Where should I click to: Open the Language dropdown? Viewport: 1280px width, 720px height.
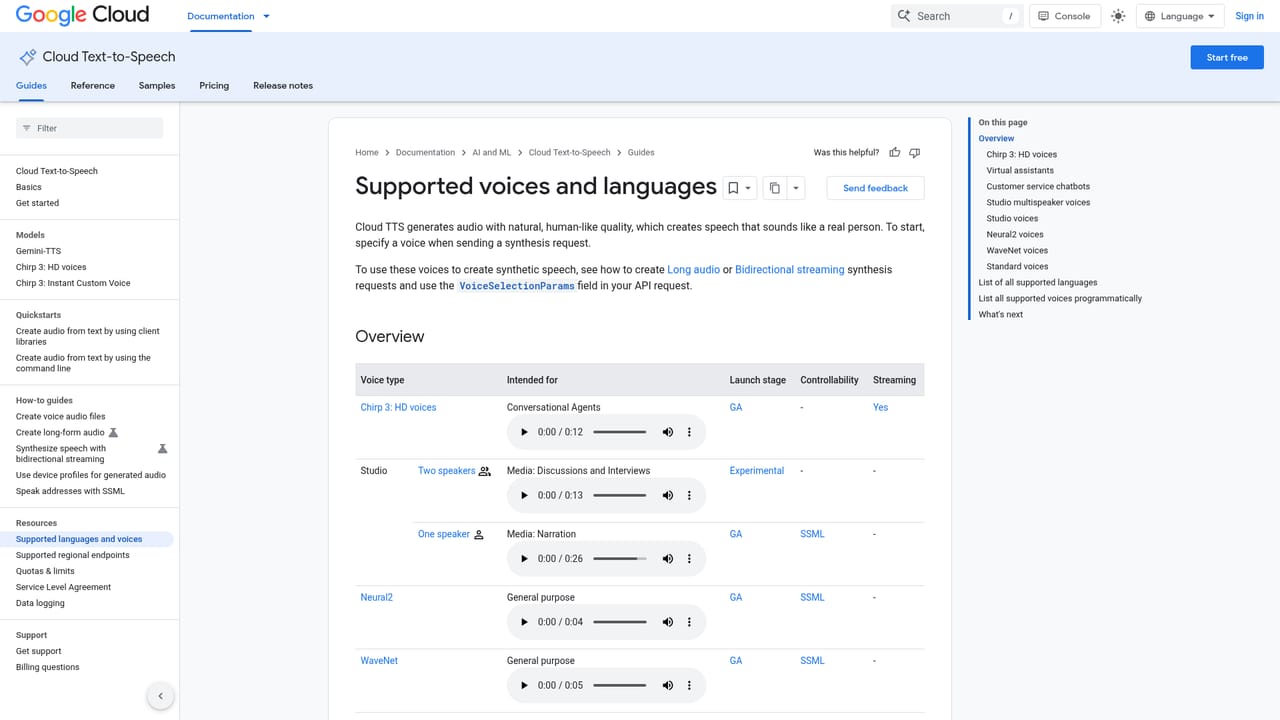click(1180, 16)
